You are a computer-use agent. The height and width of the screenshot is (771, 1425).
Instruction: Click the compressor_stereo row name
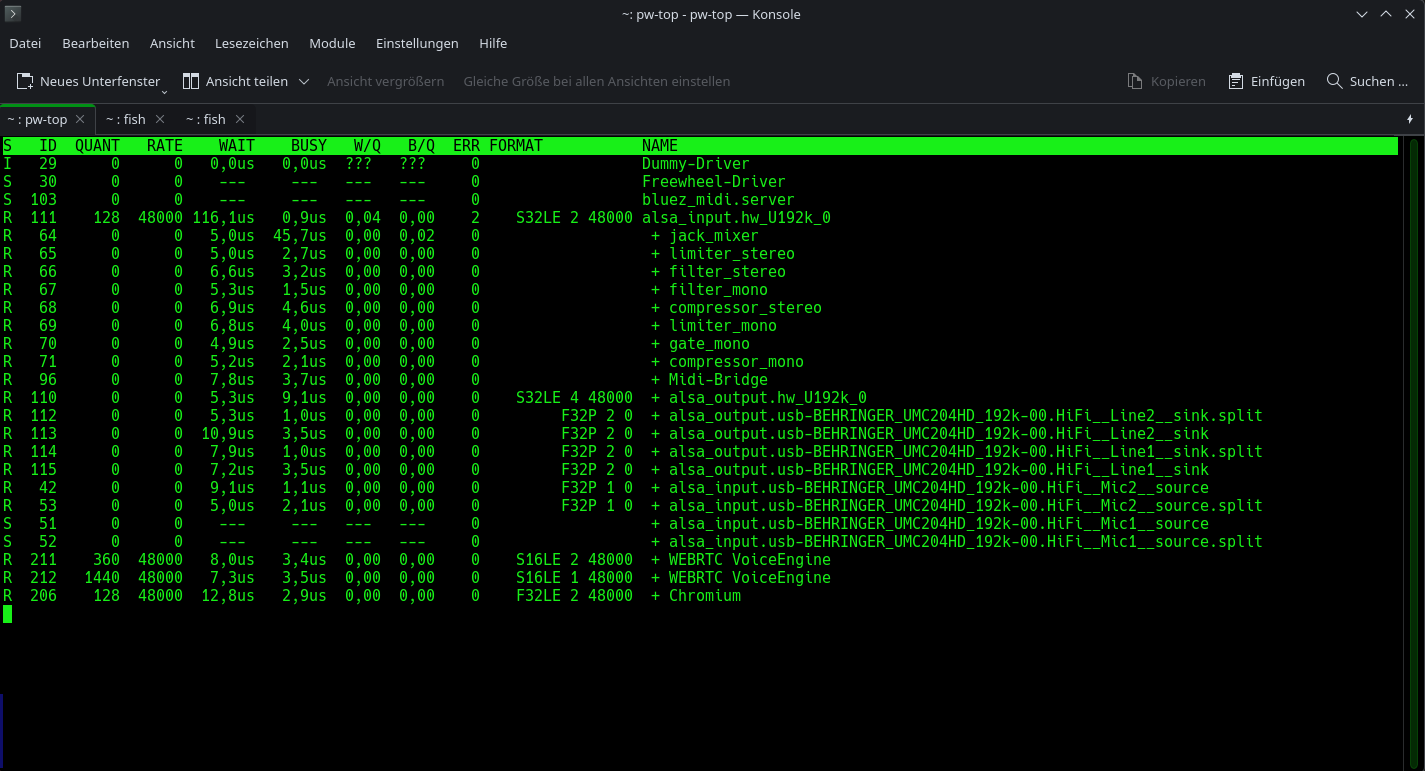click(x=745, y=308)
